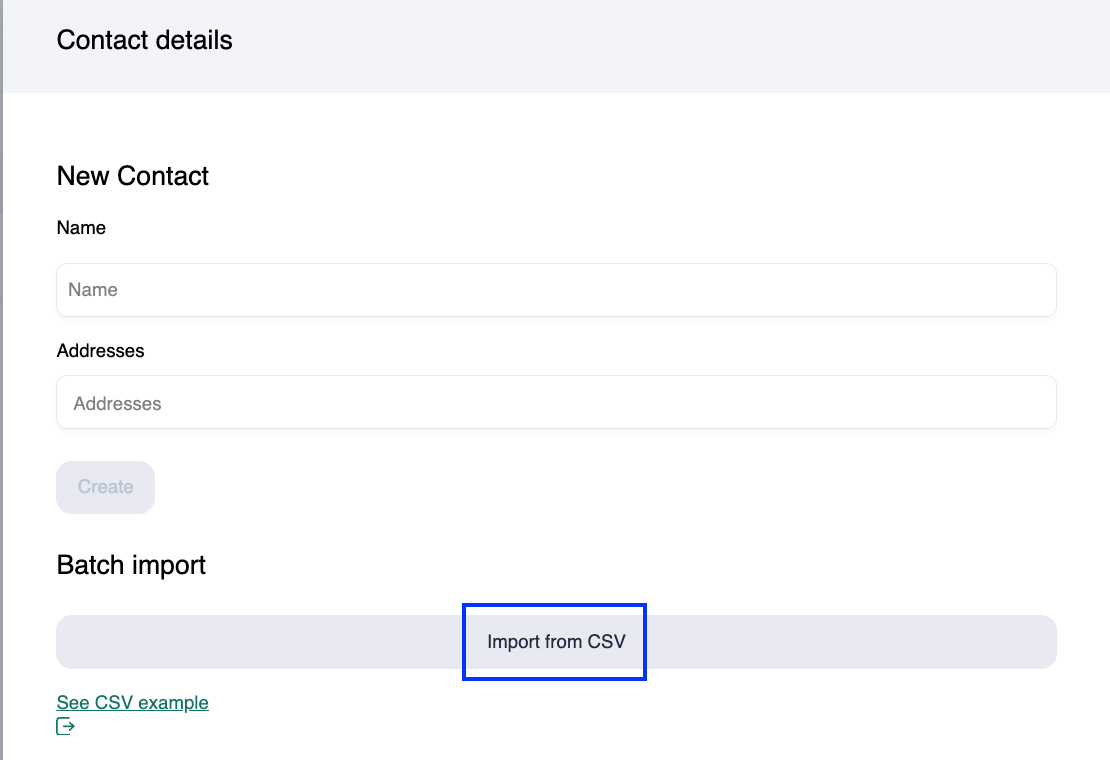Click the green arrow-out-of-box icon
Screen dimensions: 1110x760
click(66, 726)
